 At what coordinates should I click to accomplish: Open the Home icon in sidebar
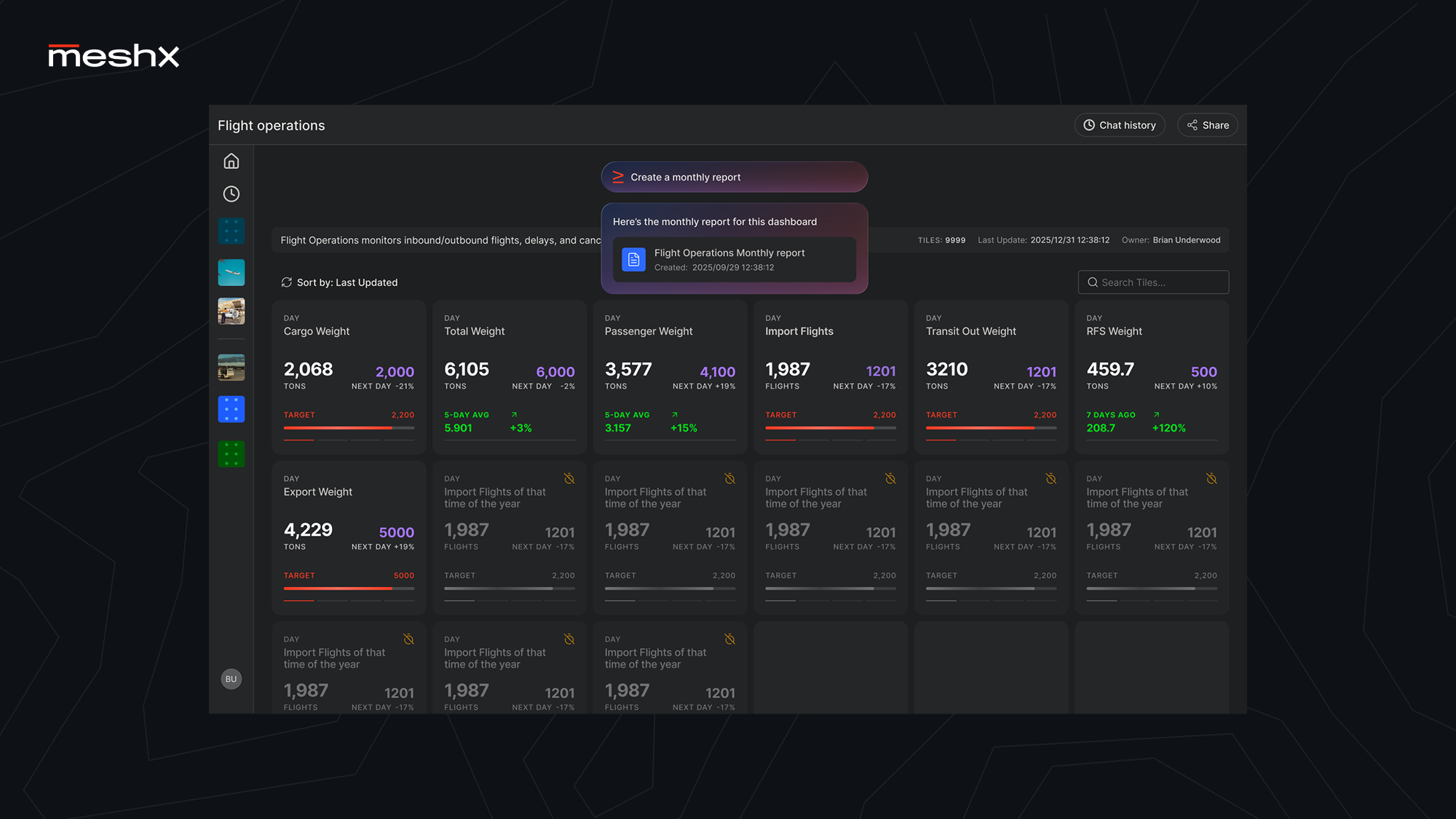point(231,161)
